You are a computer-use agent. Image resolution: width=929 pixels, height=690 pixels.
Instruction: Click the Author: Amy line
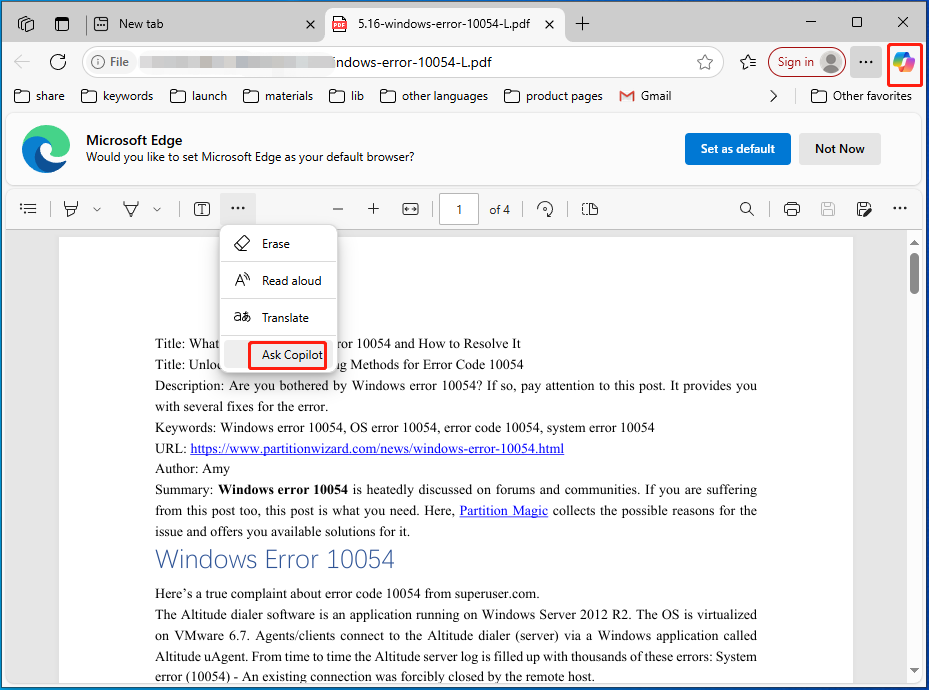[x=193, y=468]
